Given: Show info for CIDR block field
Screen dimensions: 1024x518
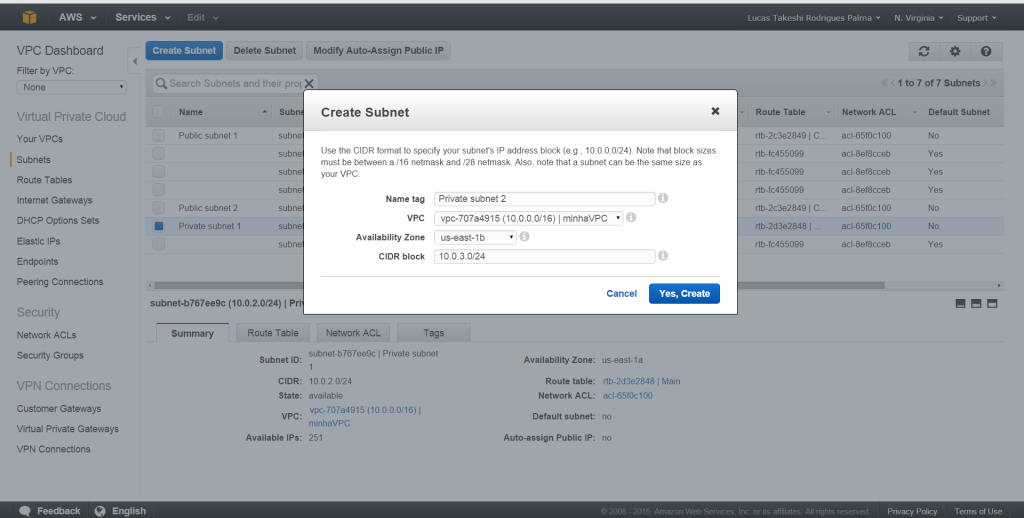Looking at the screenshot, I should (x=663, y=256).
